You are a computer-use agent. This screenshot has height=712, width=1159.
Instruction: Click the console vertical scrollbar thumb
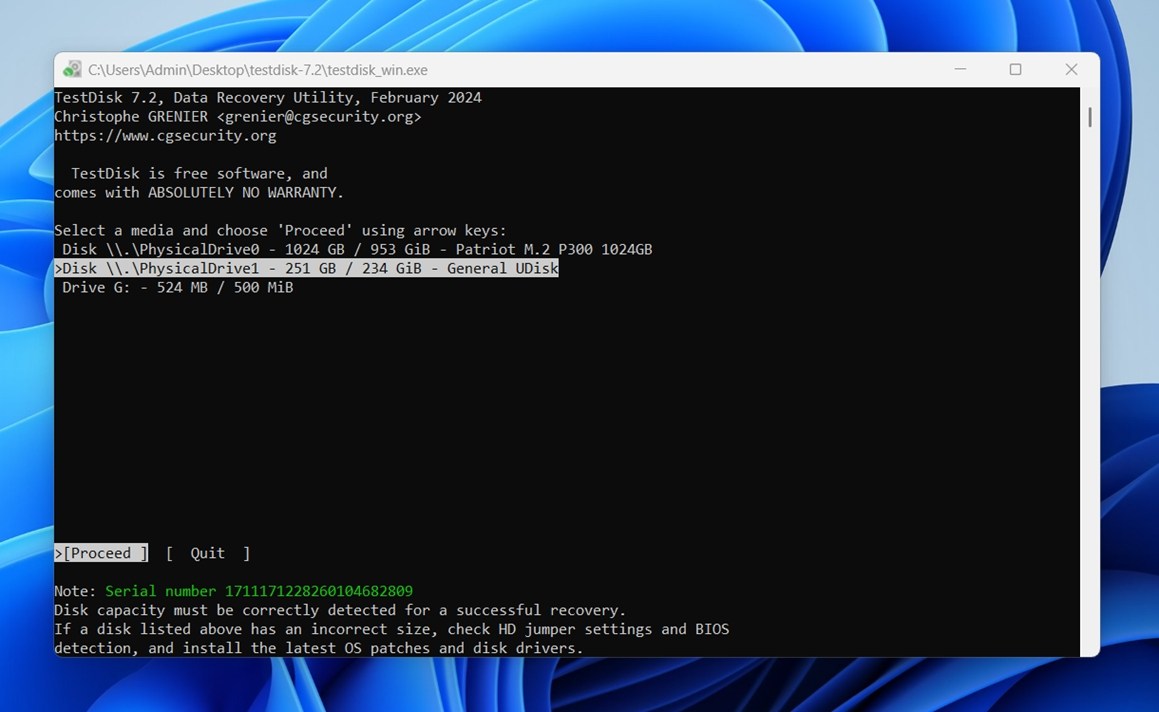coord(1090,117)
